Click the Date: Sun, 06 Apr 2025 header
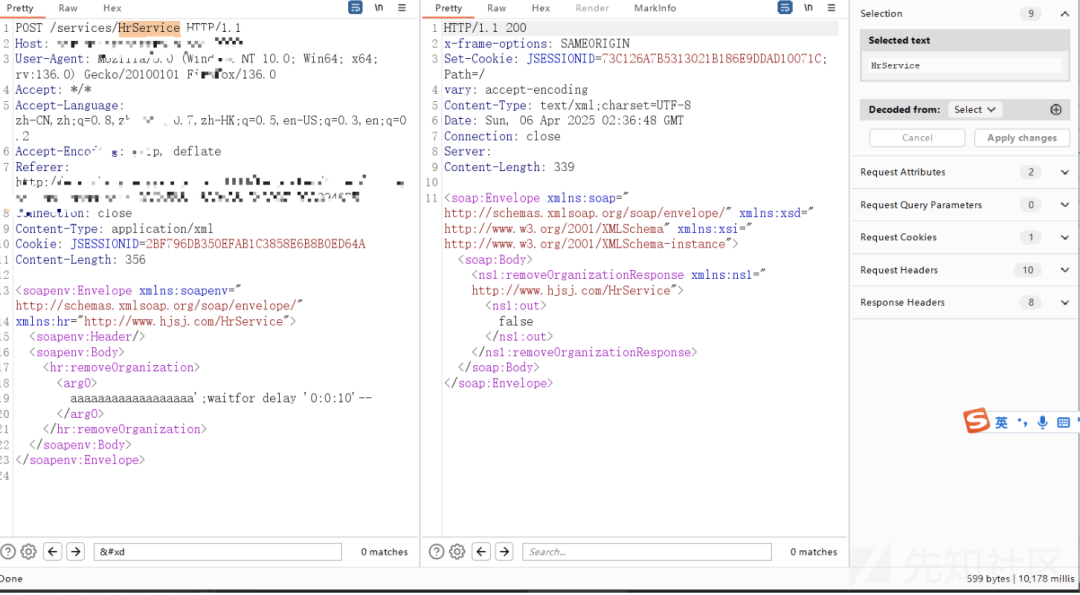This screenshot has width=1080, height=595. 564,121
